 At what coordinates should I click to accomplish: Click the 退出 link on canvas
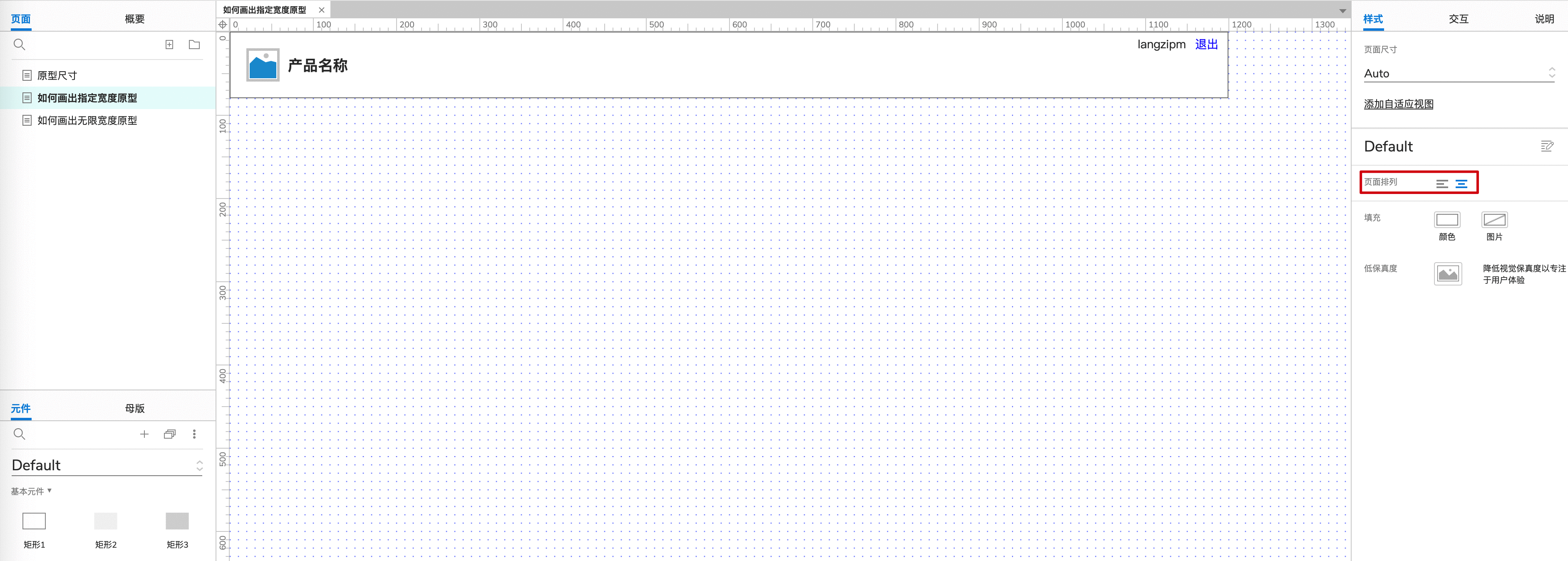pos(1206,45)
